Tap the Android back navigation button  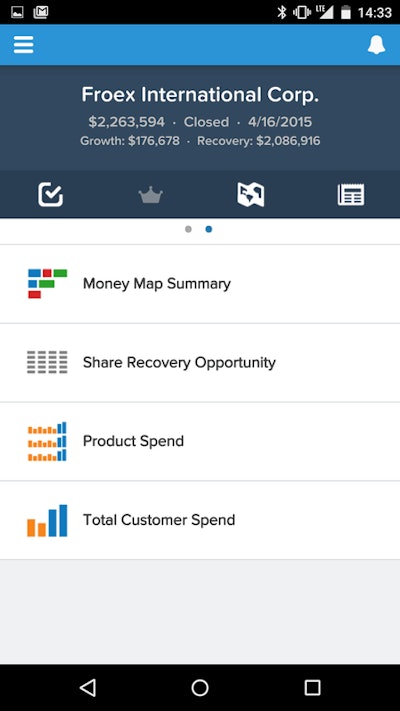tap(88, 687)
